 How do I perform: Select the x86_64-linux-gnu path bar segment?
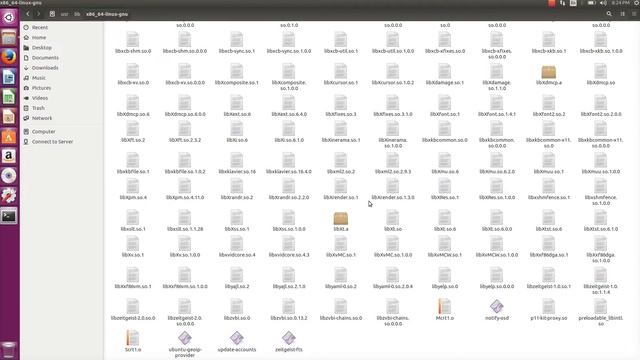pyautogui.click(x=107, y=14)
